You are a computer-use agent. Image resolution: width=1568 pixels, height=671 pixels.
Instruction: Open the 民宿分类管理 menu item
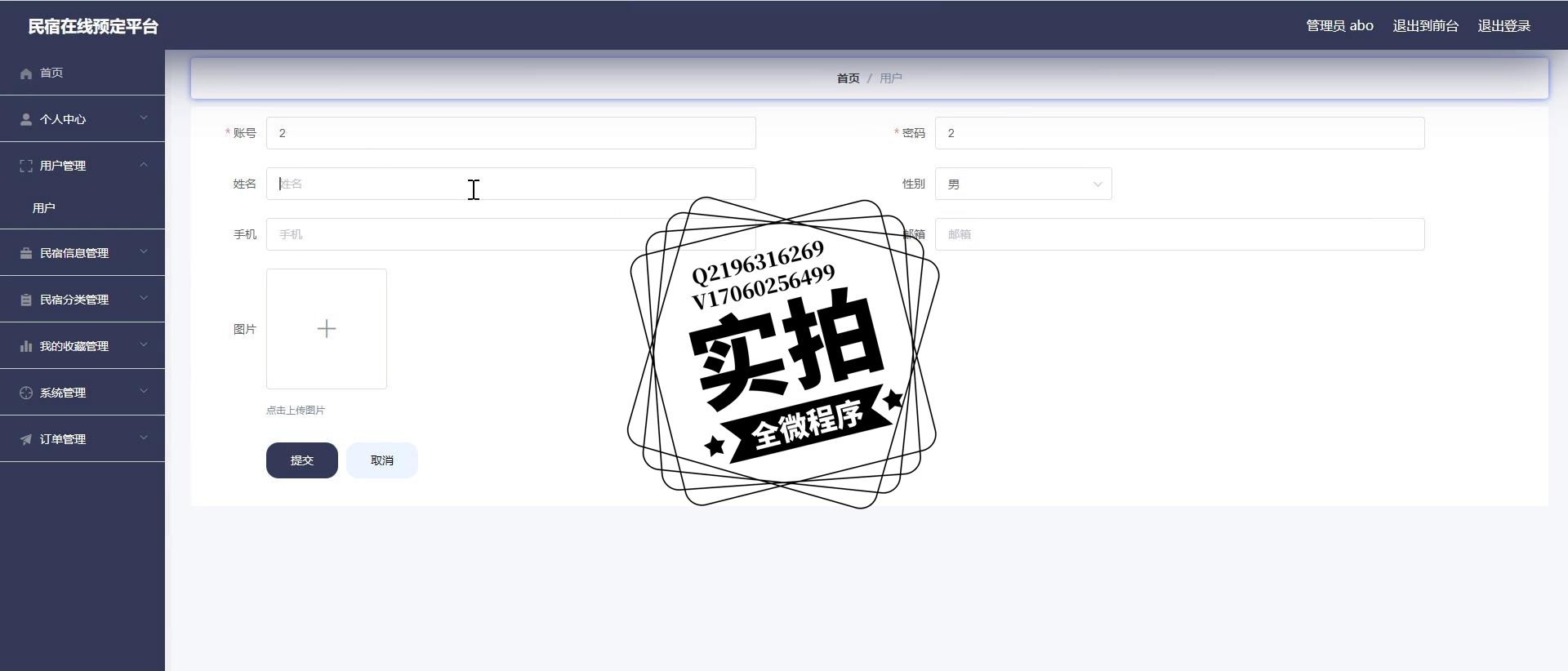[82, 300]
